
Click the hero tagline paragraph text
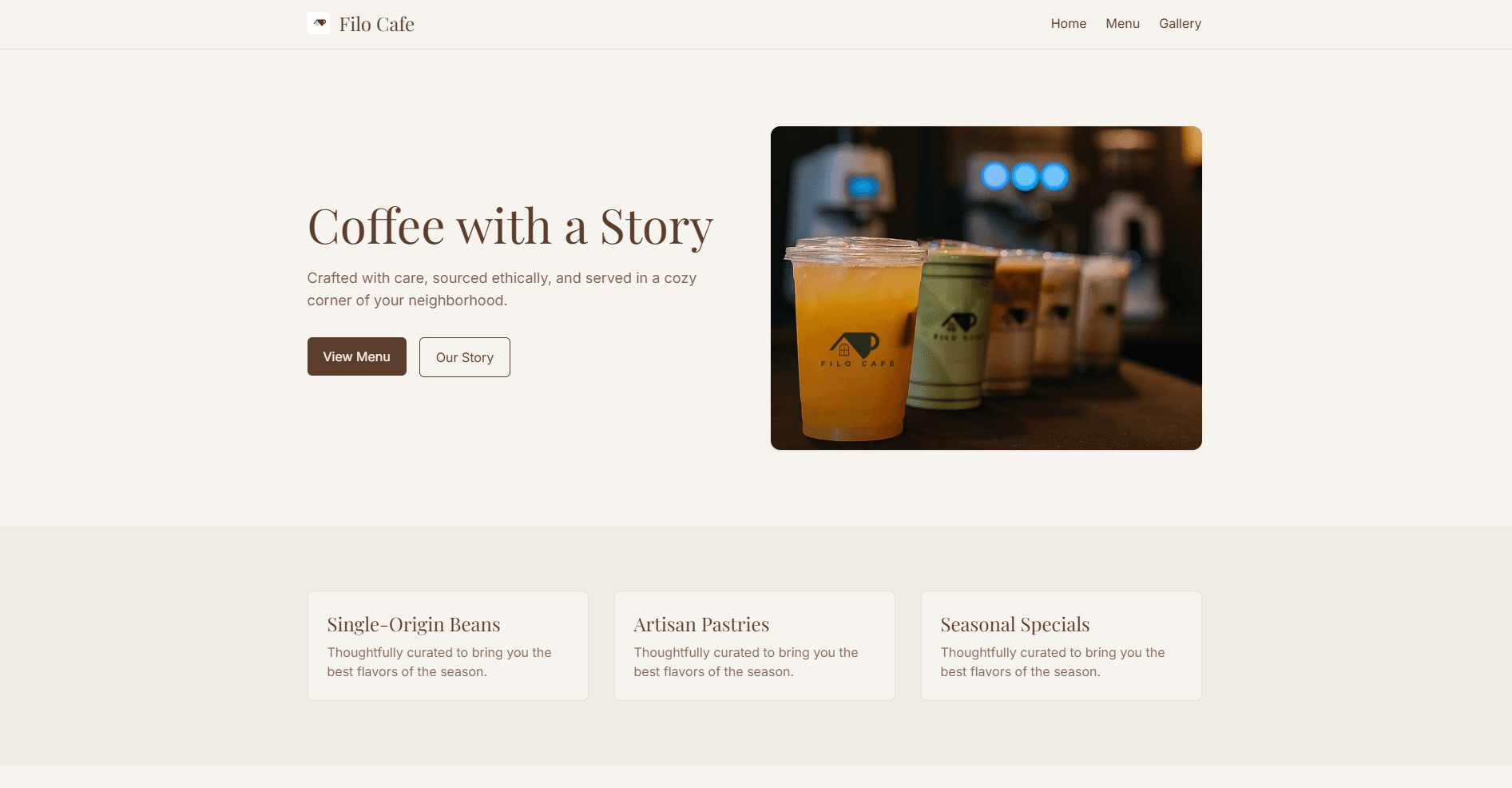502,289
